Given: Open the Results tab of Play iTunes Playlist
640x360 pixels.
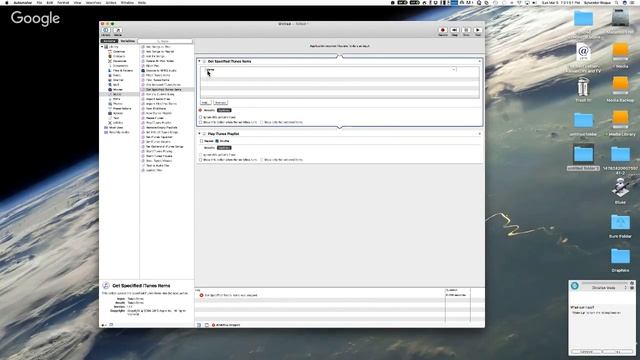Looking at the screenshot, I should point(209,148).
